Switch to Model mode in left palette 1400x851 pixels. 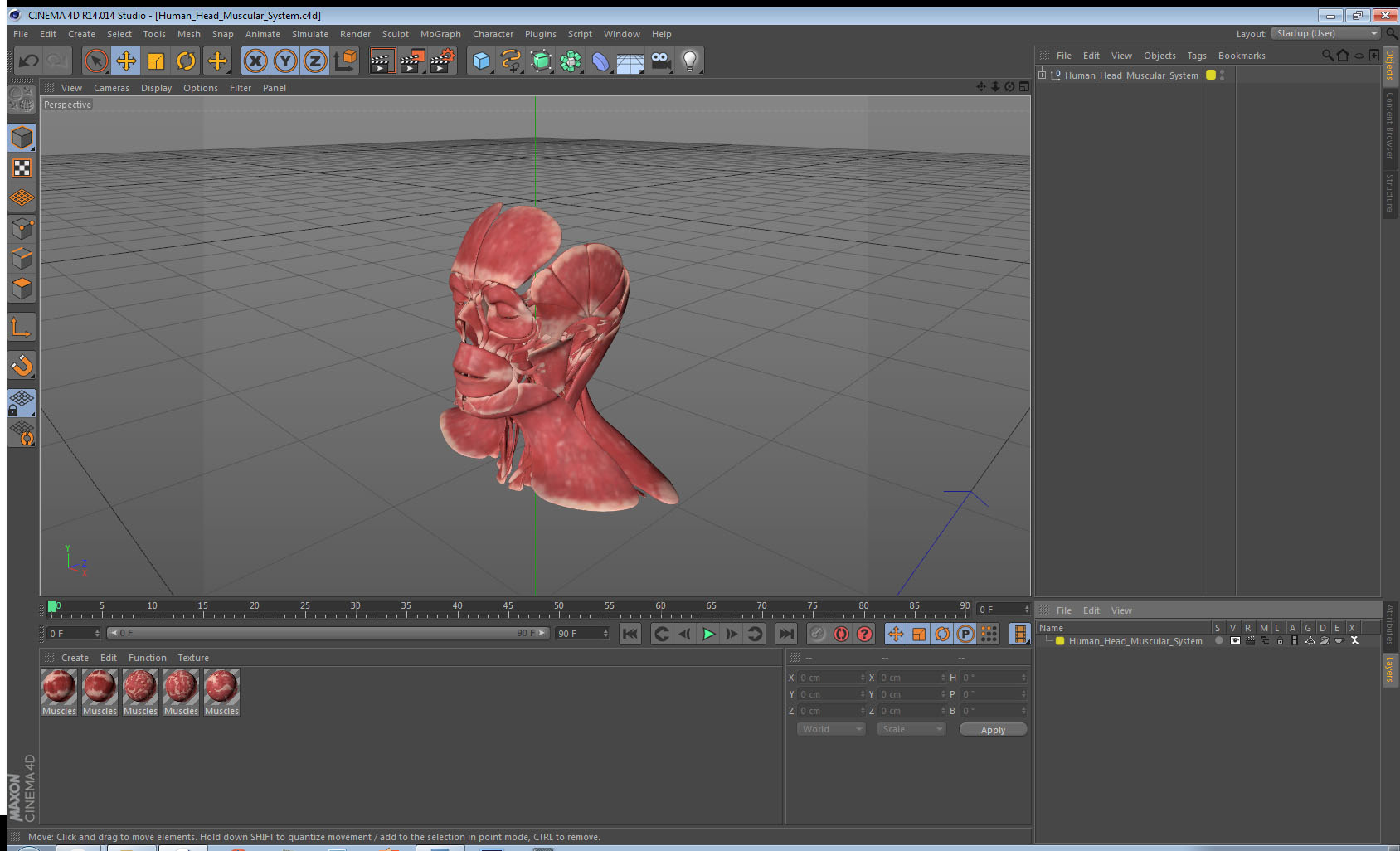pyautogui.click(x=22, y=138)
